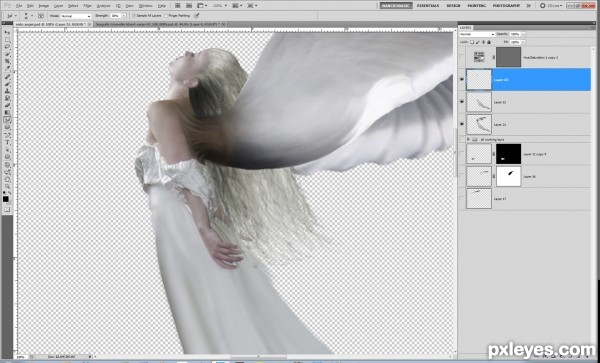600x363 pixels.
Task: Show the layer with white mask
Action: pos(462,176)
